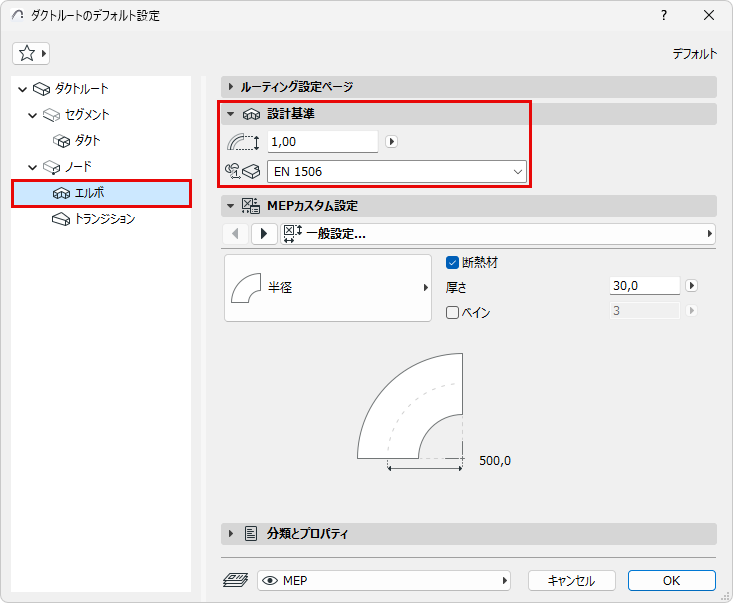Click the MEPカスタム設定 panel icon
This screenshot has width=733, height=603.
[x=251, y=206]
